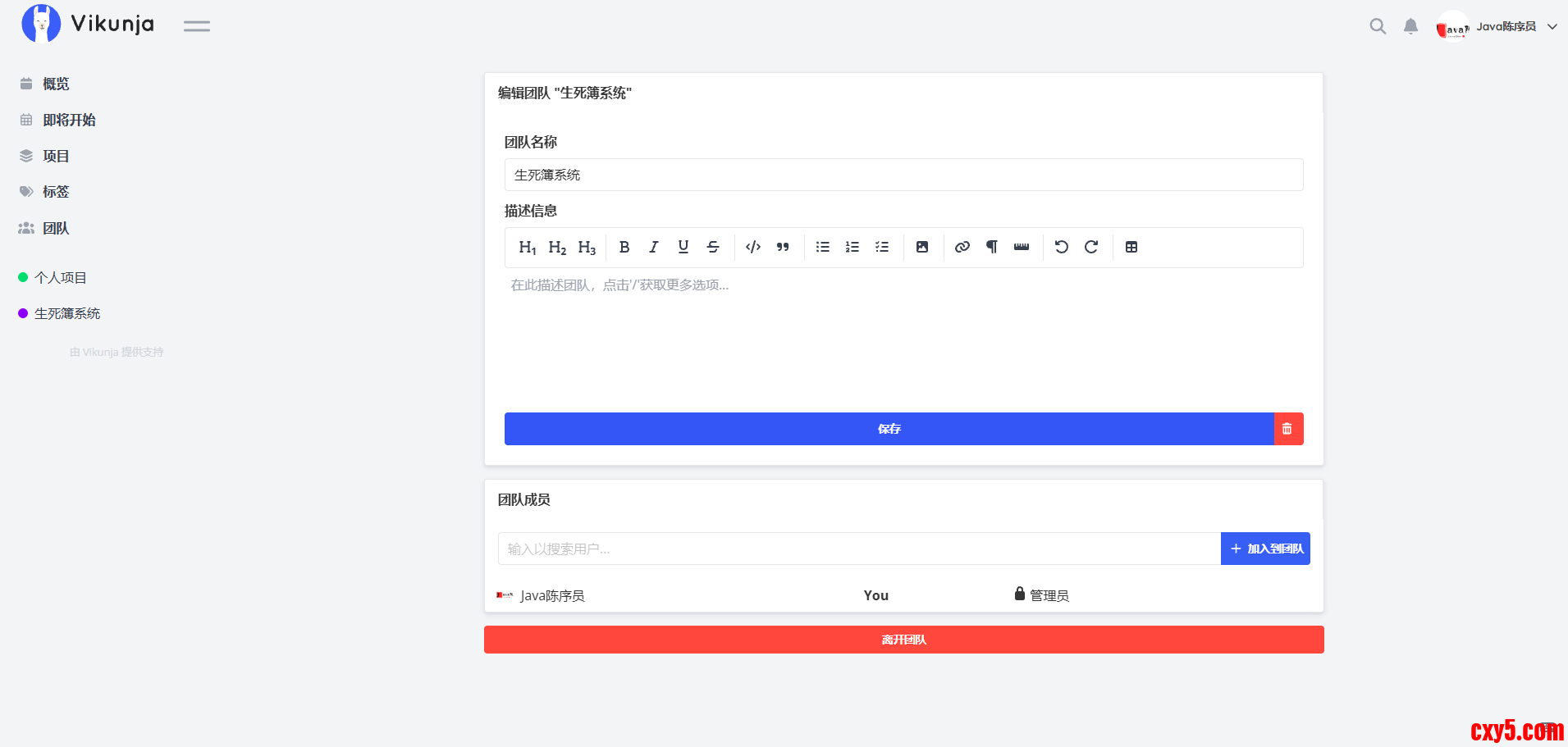
Task: Add a hyperlink using the link icon
Action: (x=962, y=247)
